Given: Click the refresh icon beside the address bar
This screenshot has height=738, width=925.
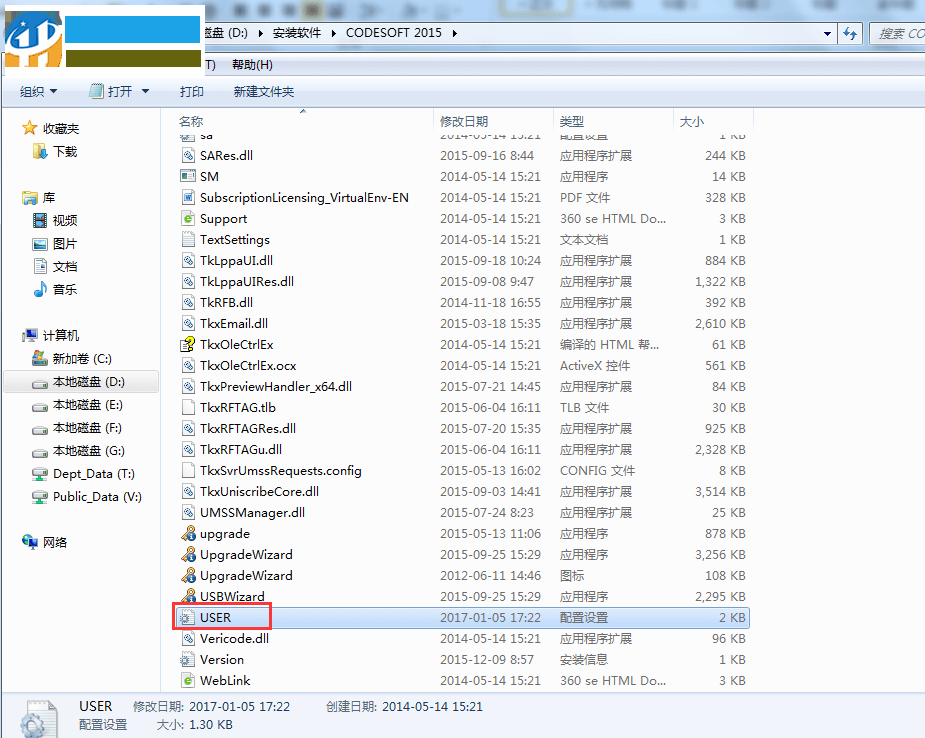Looking at the screenshot, I should (x=849, y=33).
